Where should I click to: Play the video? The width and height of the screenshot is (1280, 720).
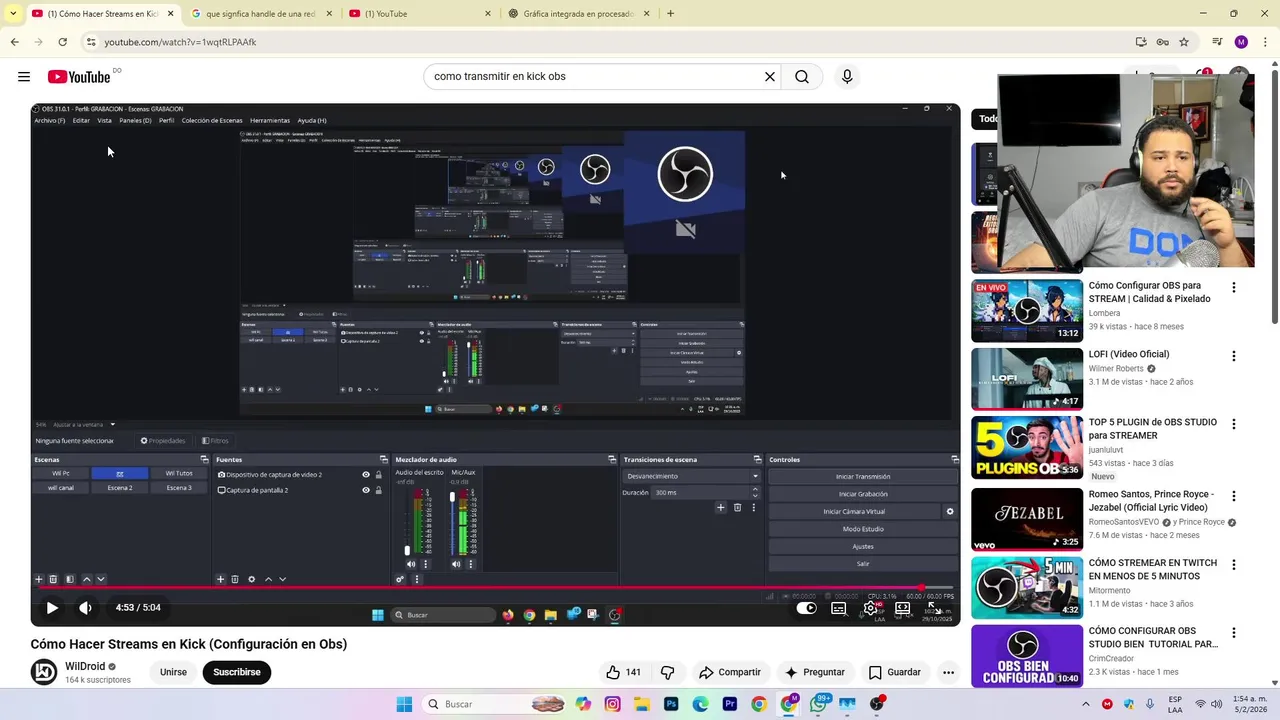pyautogui.click(x=52, y=608)
